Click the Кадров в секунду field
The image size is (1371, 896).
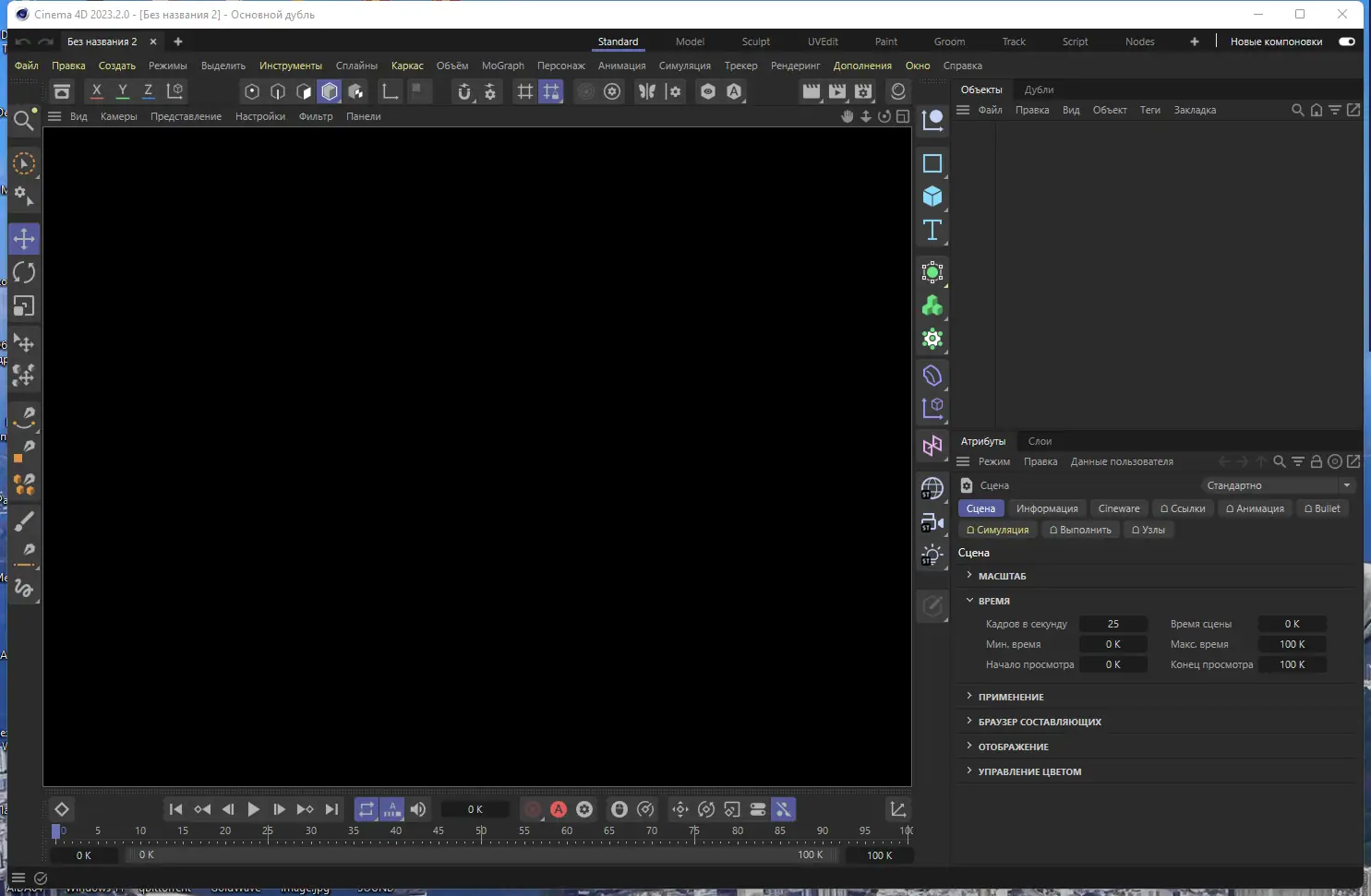(1113, 624)
